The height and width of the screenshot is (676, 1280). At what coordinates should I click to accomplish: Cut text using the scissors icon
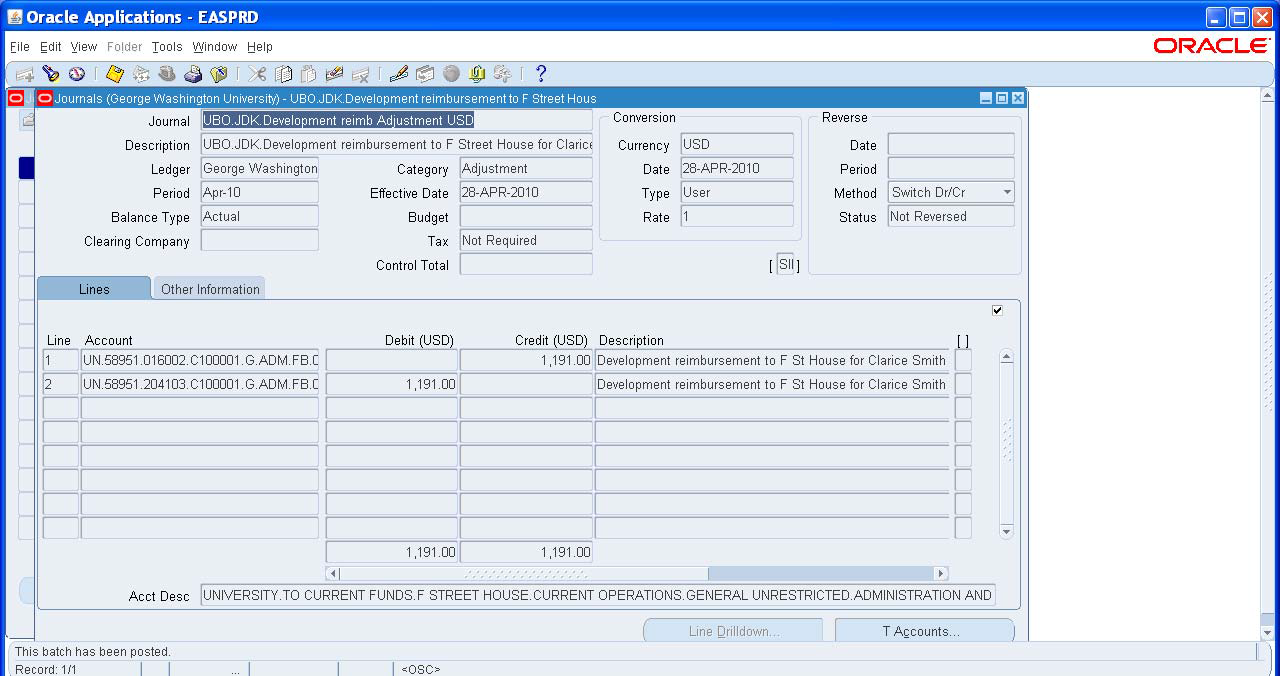point(256,73)
